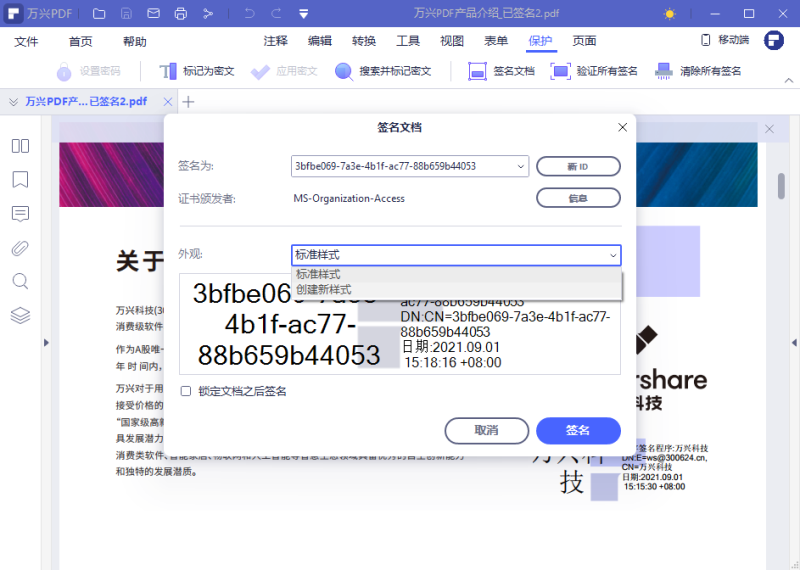Screen dimensions: 800x570
Task: Choose 创建新样式 from the list
Action: (x=457, y=290)
